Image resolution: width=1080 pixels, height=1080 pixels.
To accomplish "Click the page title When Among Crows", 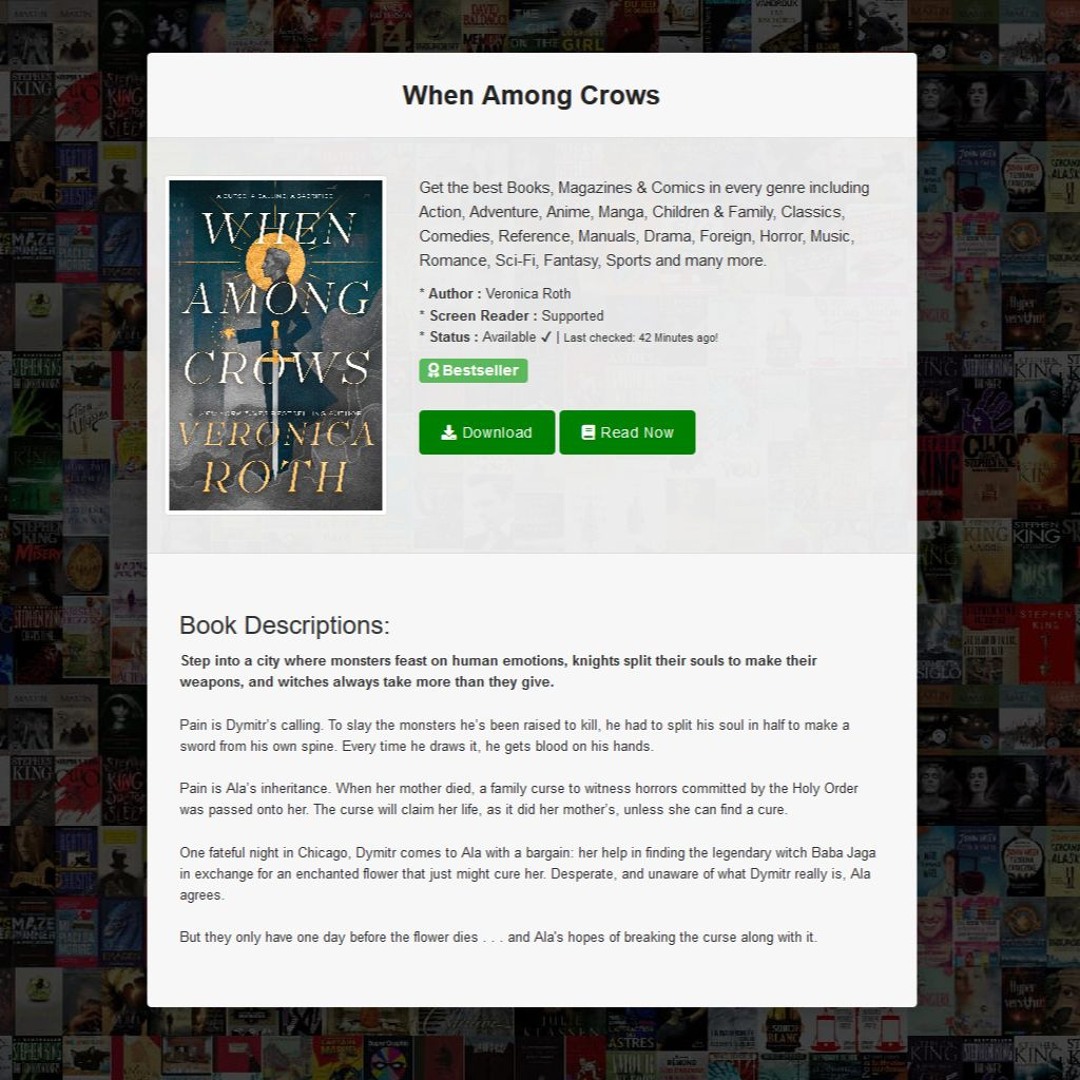I will (x=530, y=95).
